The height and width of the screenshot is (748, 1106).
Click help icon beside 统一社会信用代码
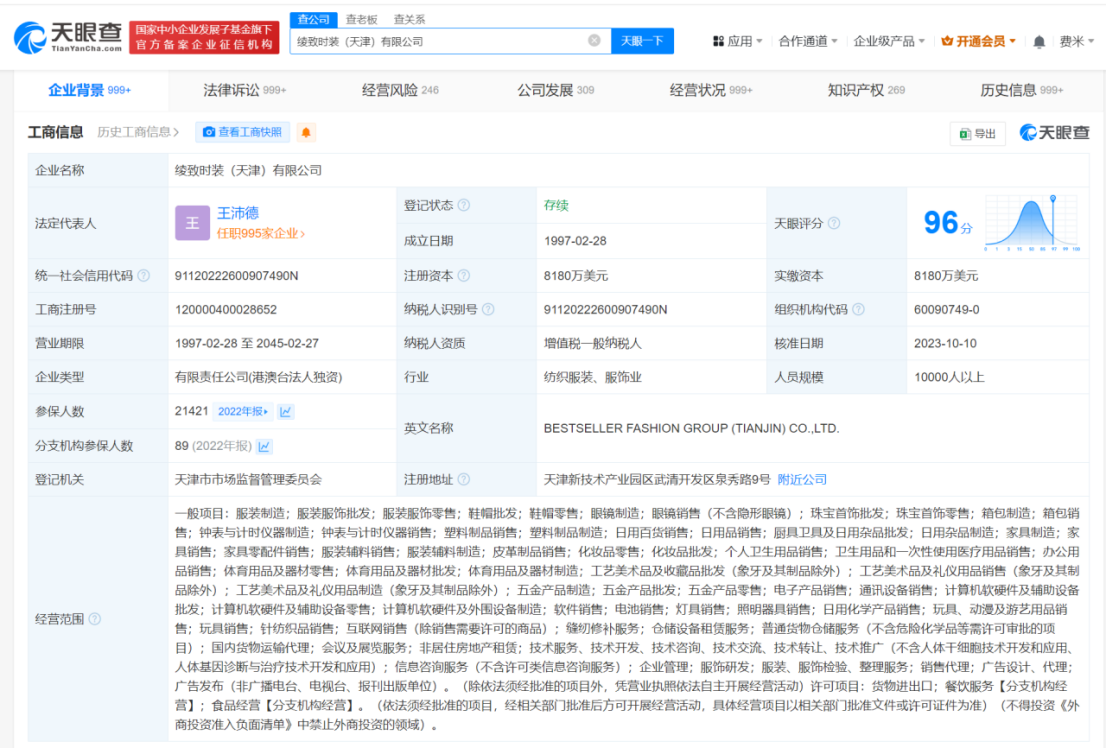pos(144,276)
